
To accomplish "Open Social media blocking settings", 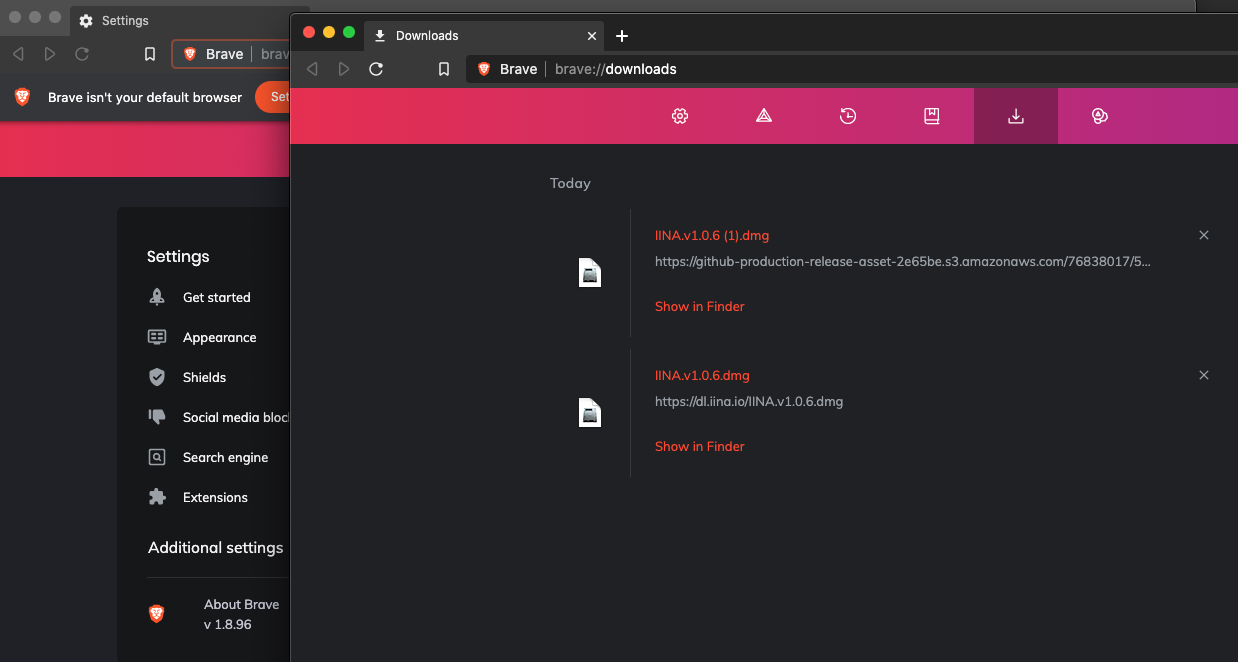I will pyautogui.click(x=235, y=417).
